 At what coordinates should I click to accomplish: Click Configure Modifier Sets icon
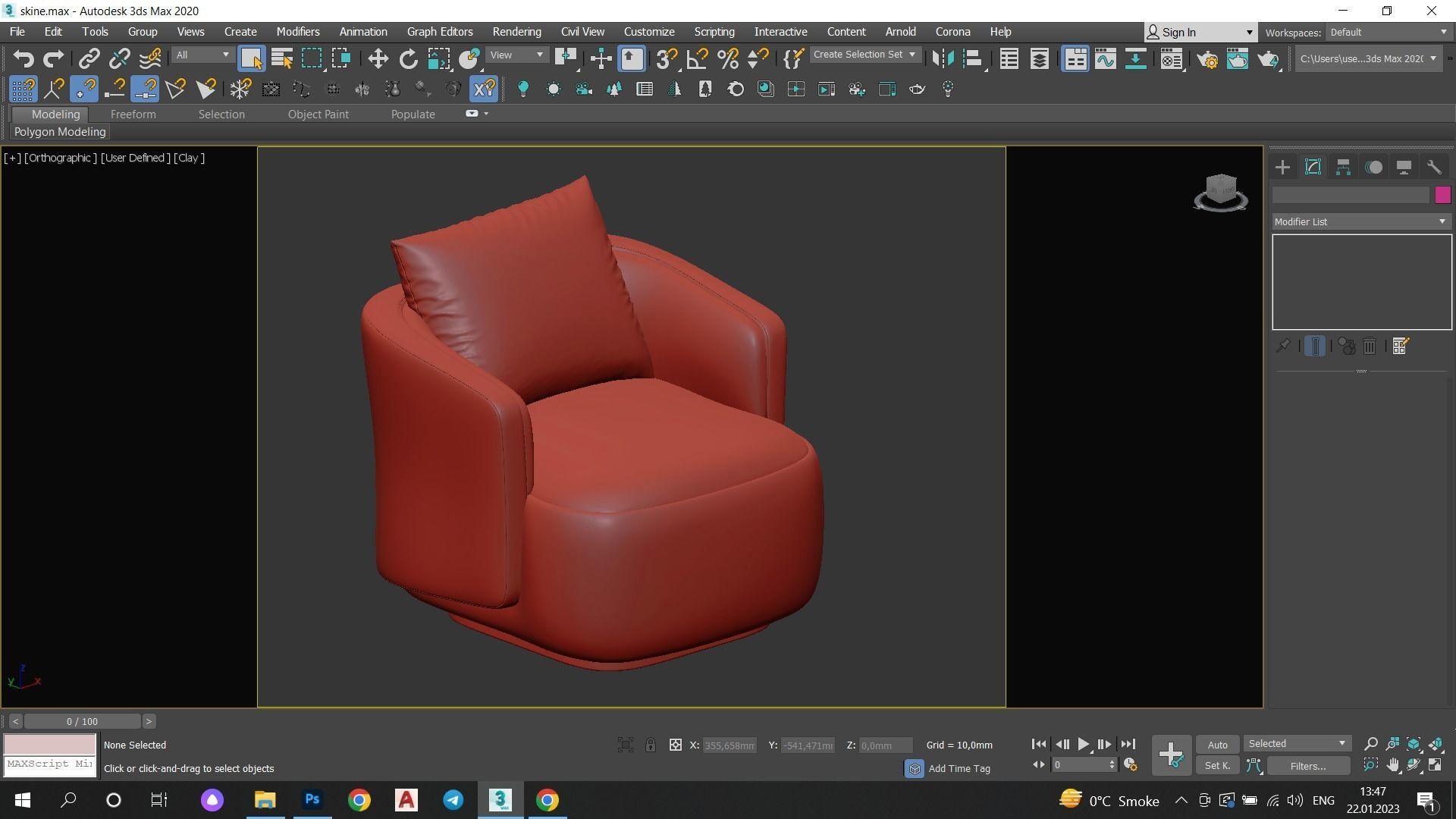(1400, 346)
